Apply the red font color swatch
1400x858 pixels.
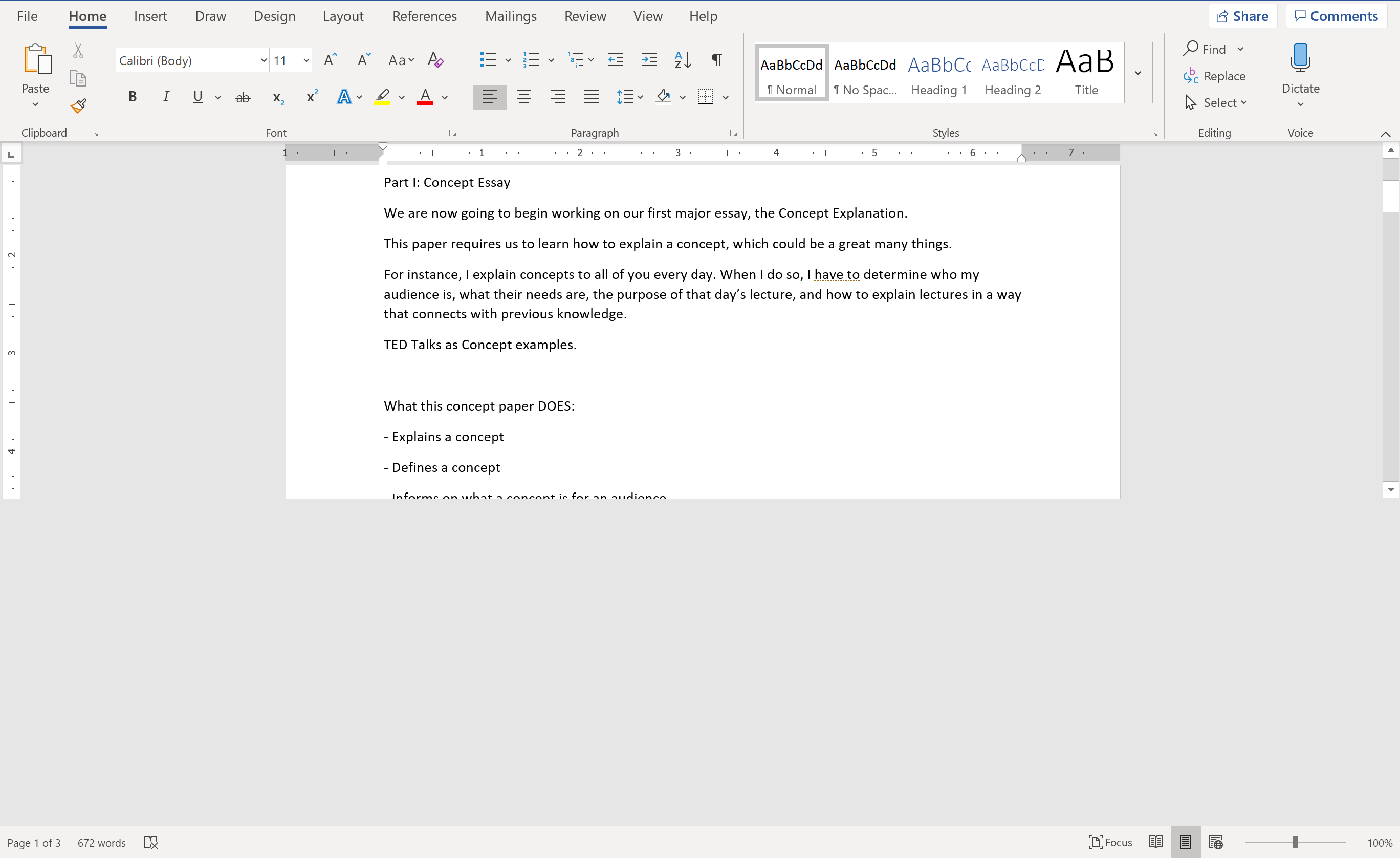(x=425, y=97)
